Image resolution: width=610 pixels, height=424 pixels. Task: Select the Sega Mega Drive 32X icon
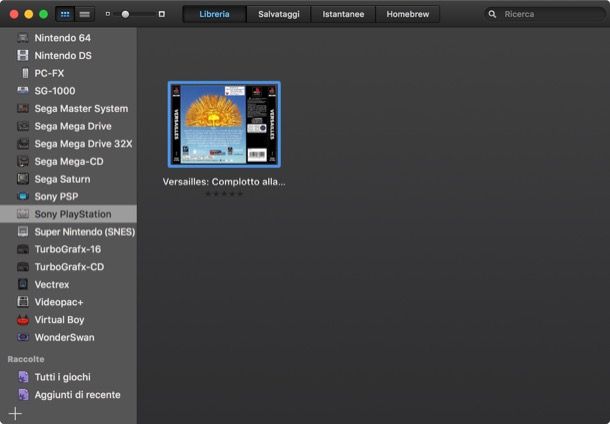23,144
